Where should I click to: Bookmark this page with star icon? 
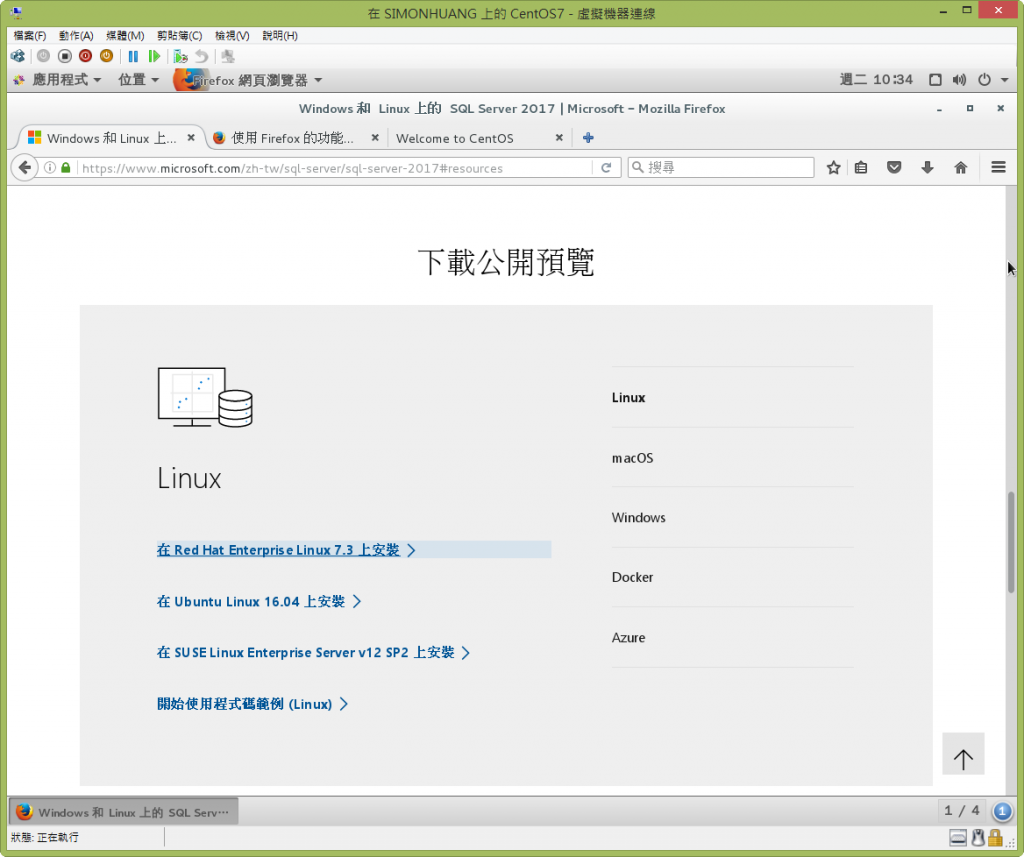(x=833, y=168)
